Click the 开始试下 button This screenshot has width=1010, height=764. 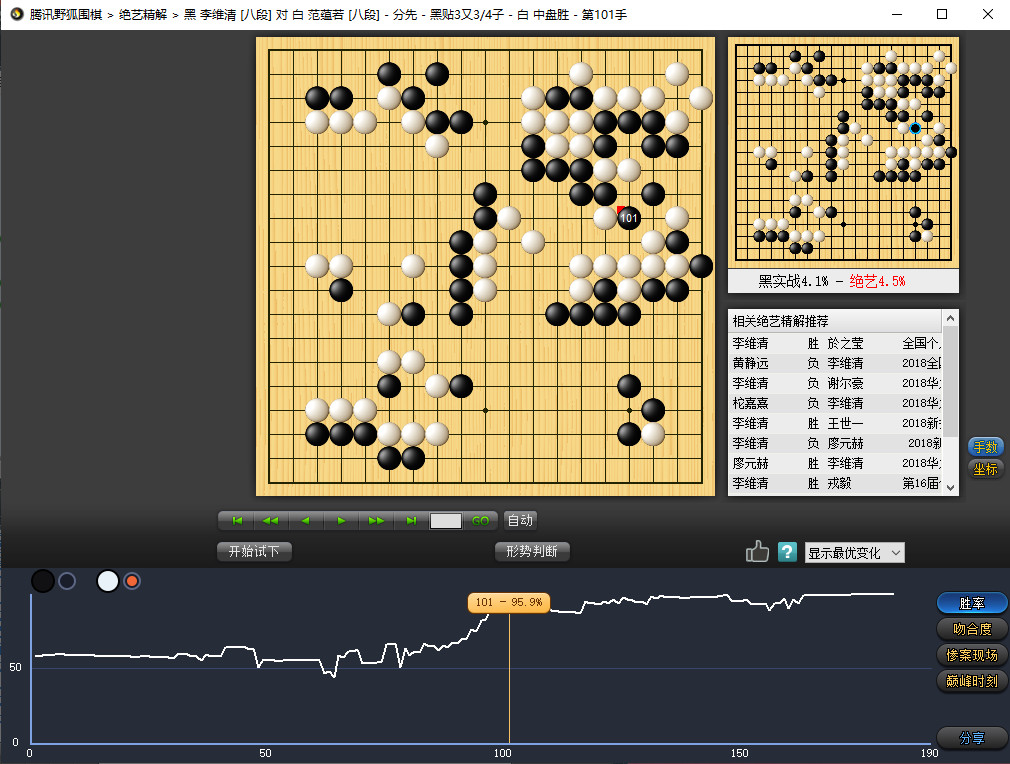[x=254, y=552]
